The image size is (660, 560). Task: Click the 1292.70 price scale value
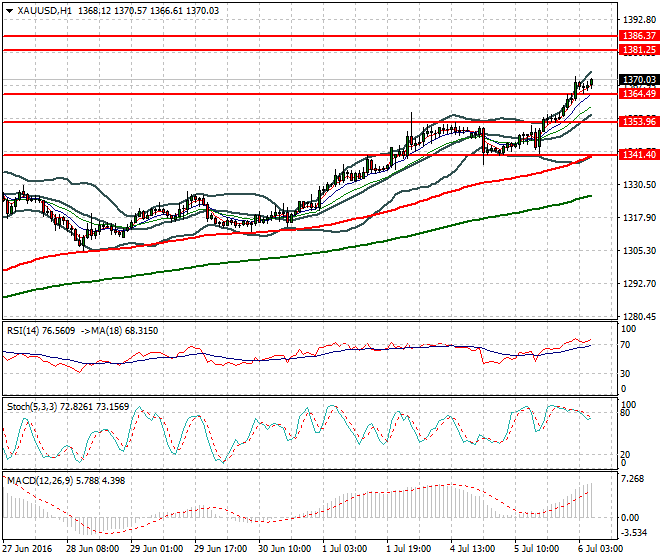pos(639,284)
